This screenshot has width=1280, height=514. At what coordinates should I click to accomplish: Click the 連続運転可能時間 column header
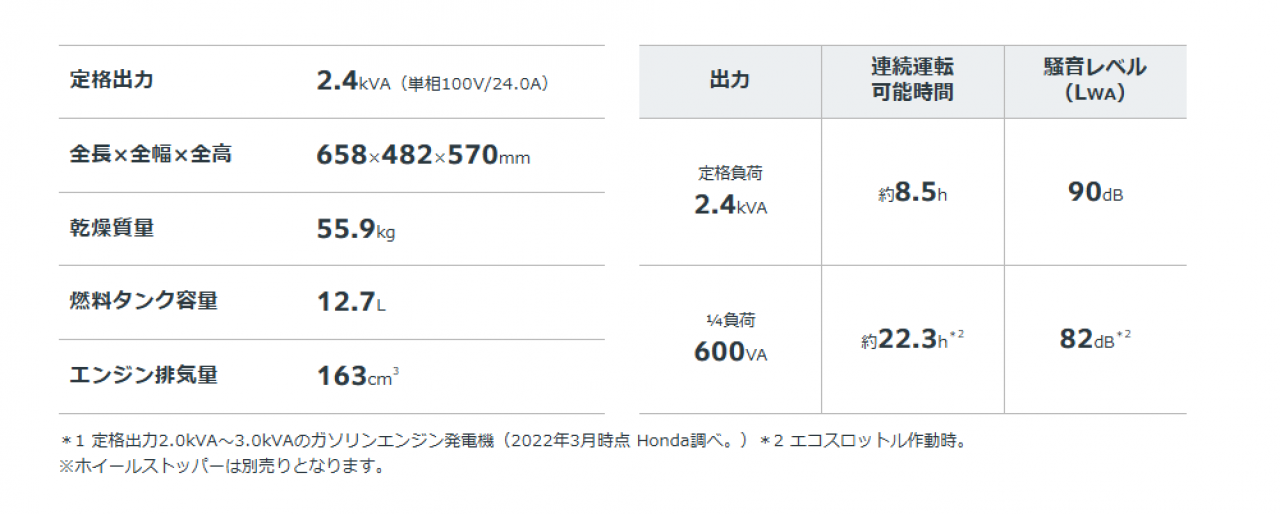912,80
